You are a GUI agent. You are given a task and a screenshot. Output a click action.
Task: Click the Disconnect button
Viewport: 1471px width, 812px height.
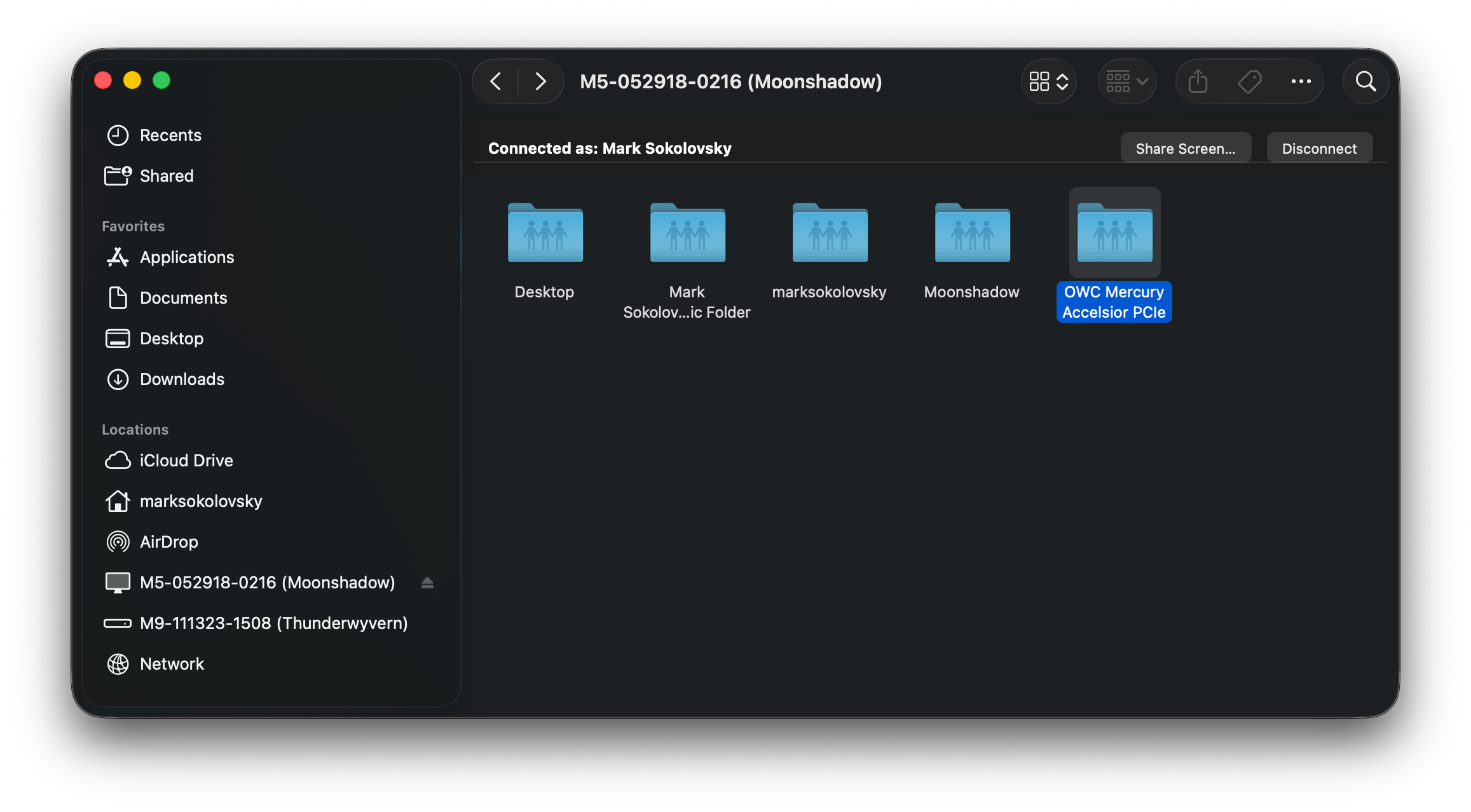coord(1319,149)
